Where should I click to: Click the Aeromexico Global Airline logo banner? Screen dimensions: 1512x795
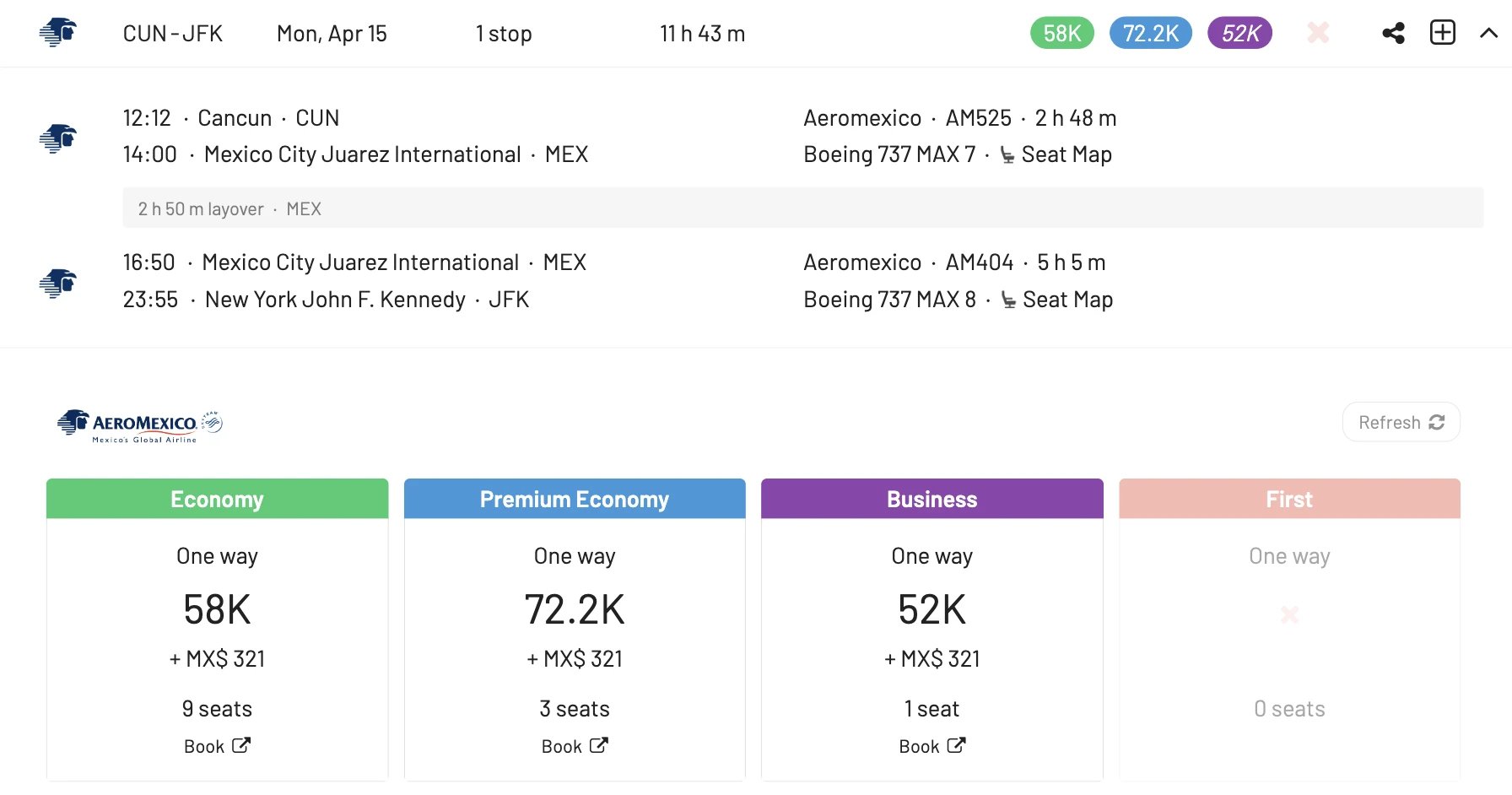140,426
